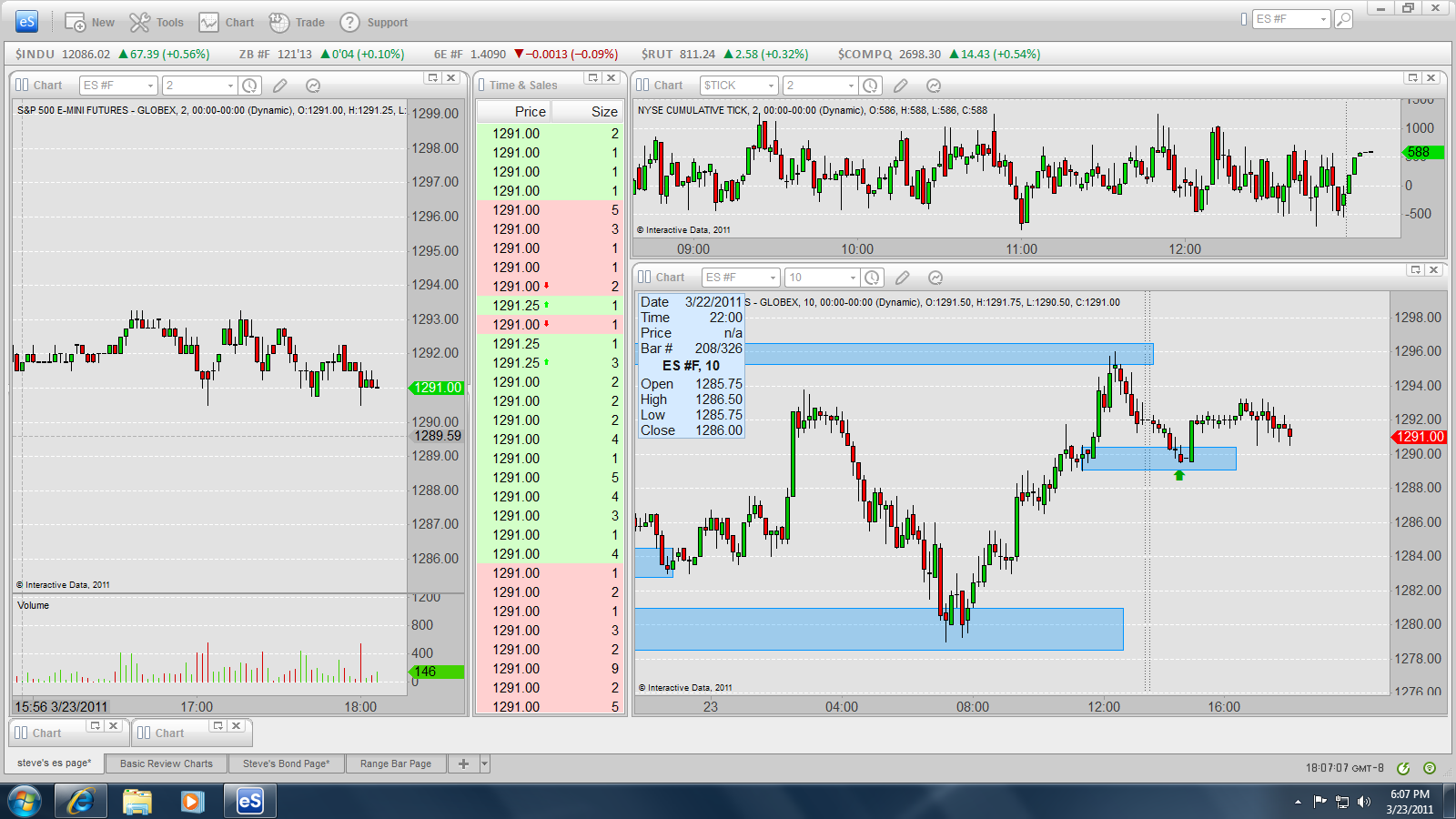1456x819 pixels.
Task: Switch to steve's es page tab
Action: point(55,763)
